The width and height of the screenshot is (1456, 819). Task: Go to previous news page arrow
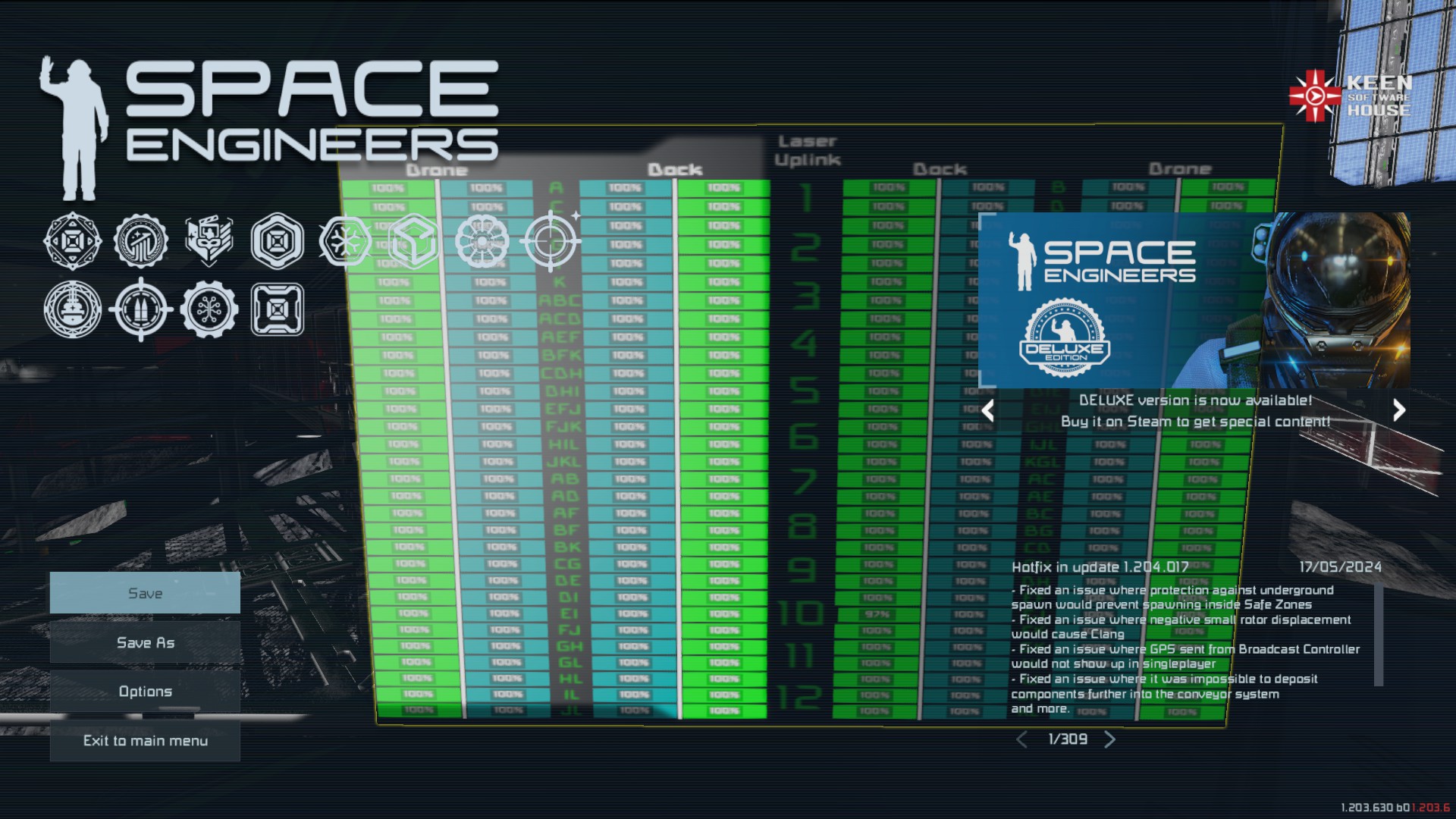(1021, 739)
